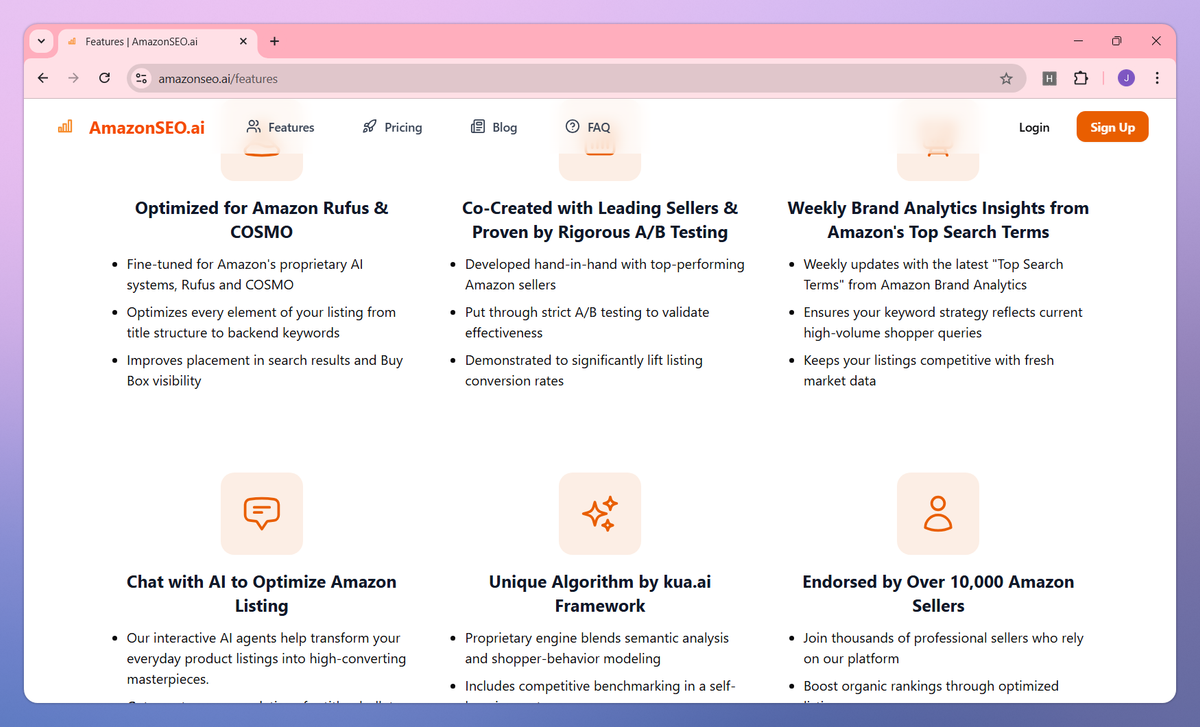Viewport: 1200px width, 727px height.
Task: Go back to previous page
Action: point(42,78)
